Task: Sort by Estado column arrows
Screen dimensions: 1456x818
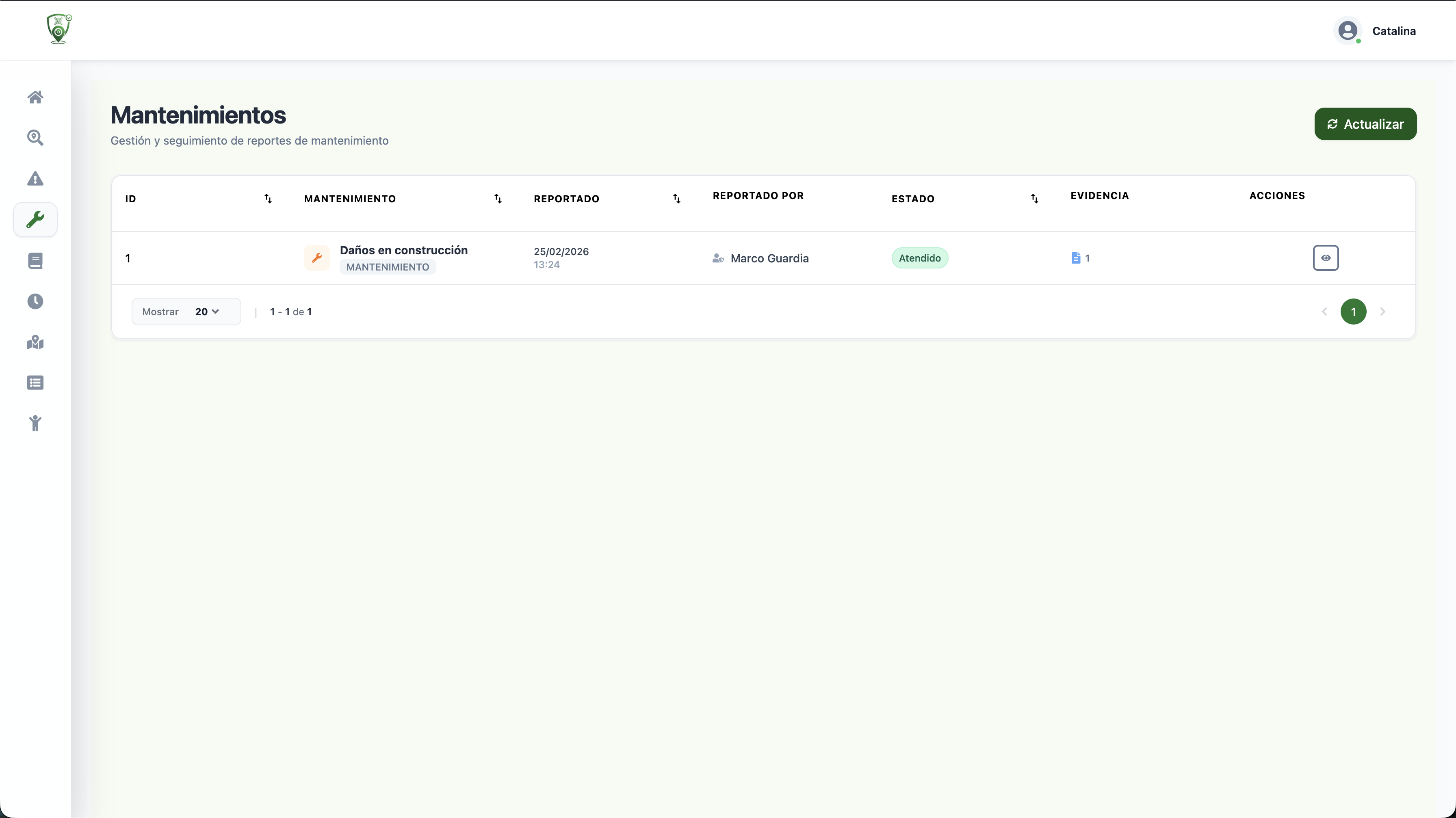Action: click(1034, 199)
